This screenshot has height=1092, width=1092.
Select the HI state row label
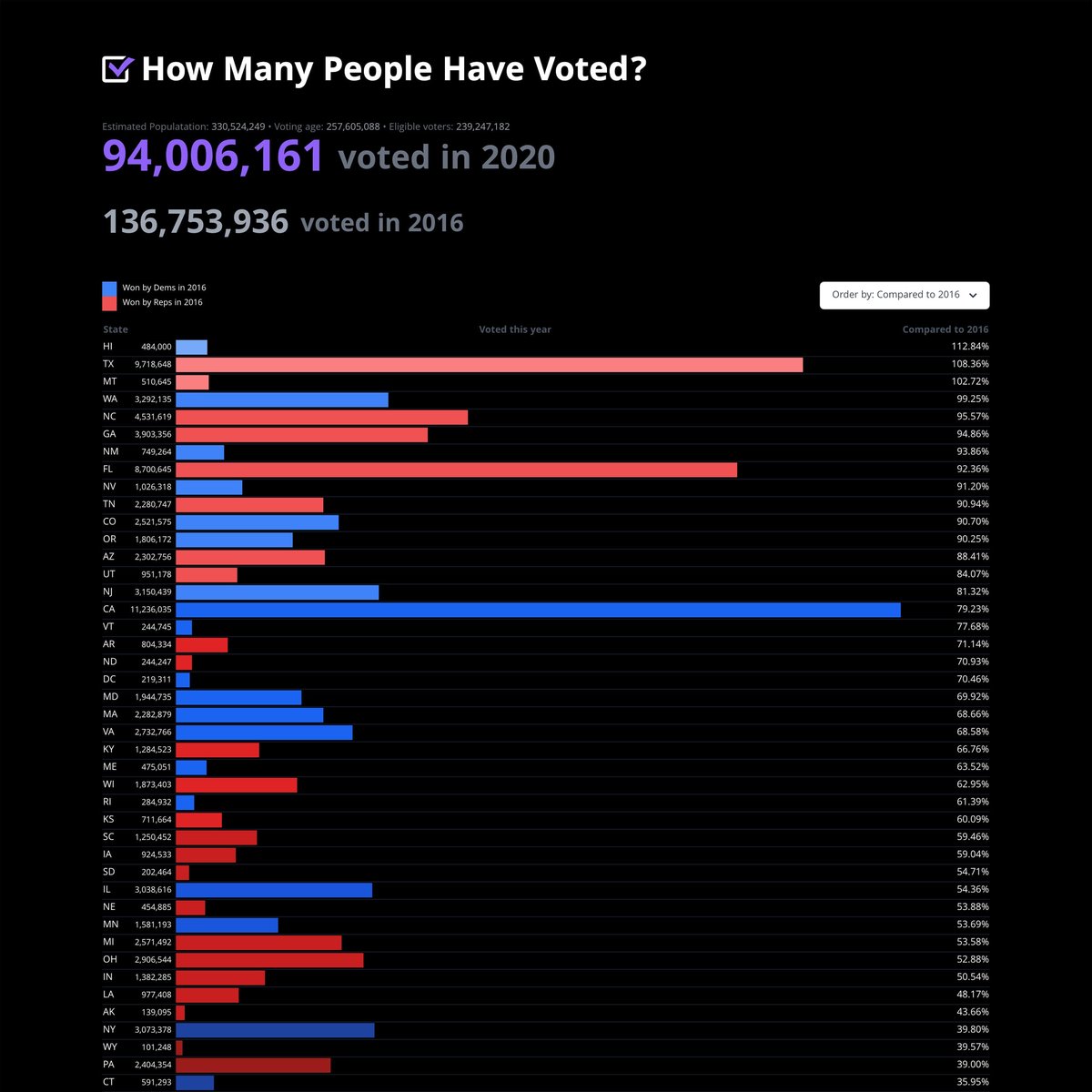point(108,347)
